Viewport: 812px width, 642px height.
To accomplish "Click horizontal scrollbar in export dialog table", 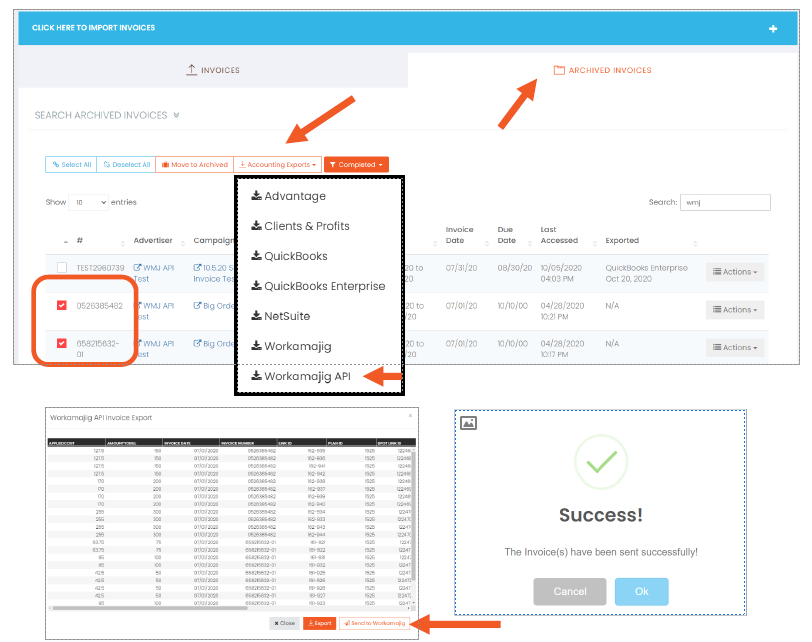I will coord(150,608).
